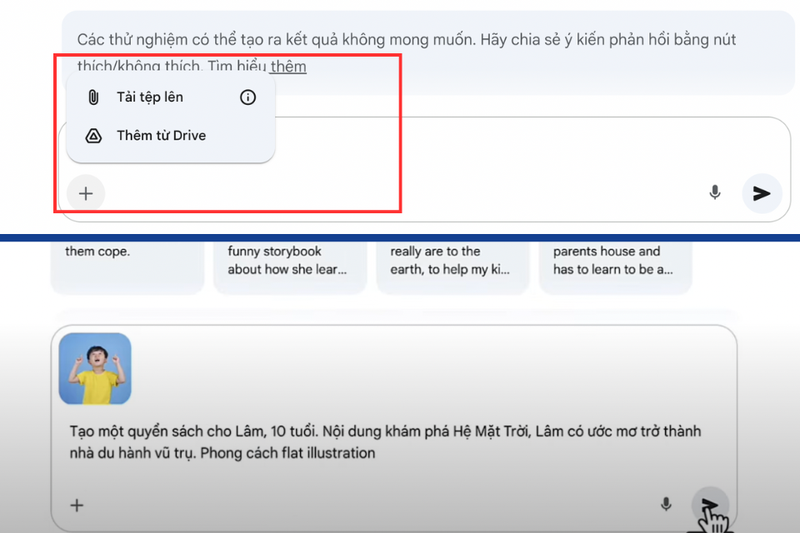Image resolution: width=800 pixels, height=533 pixels.
Task: Click the plus button in the upper prompt box
Action: pos(86,193)
